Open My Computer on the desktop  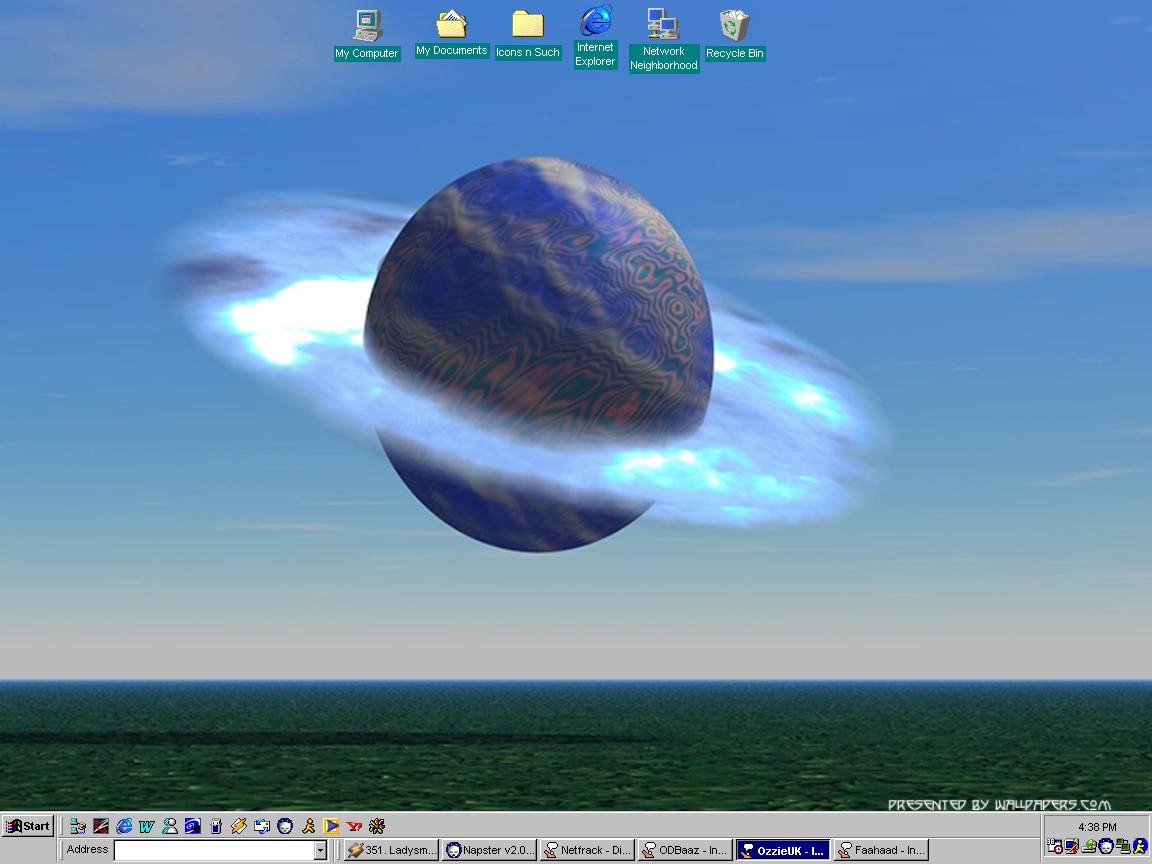coord(367,25)
